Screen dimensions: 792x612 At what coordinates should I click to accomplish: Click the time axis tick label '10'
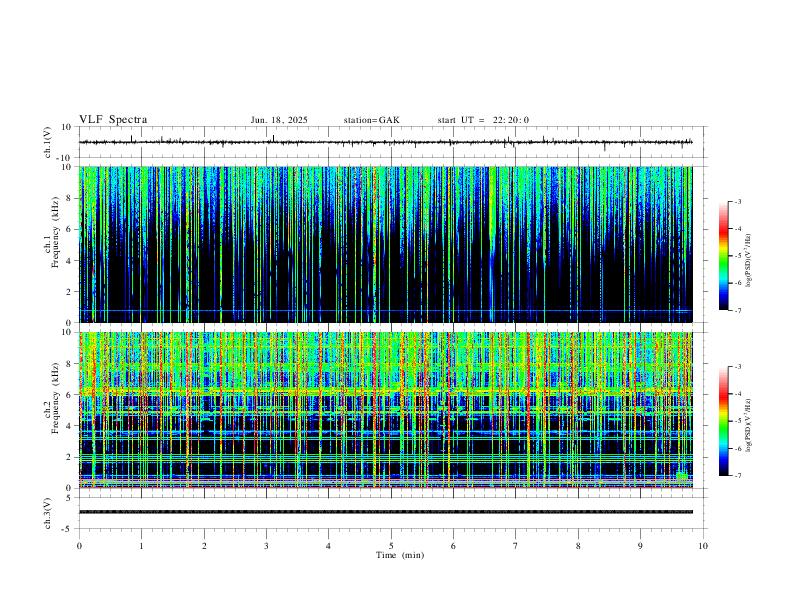pos(703,546)
